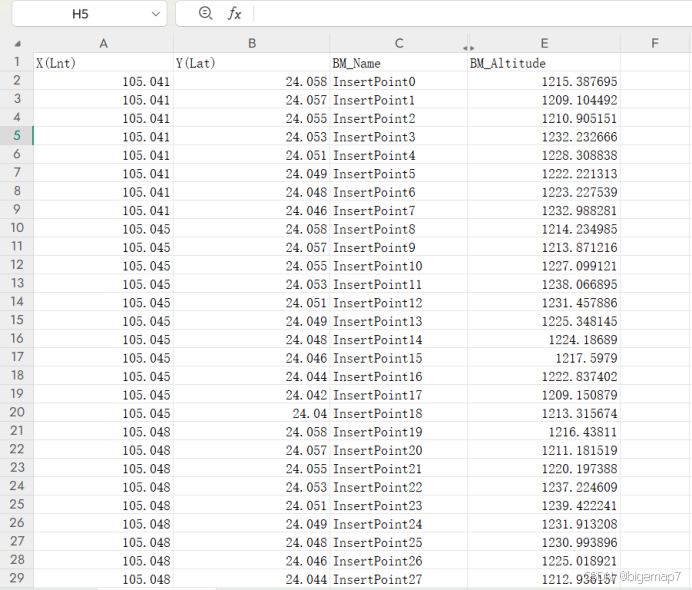Click the X(Lnt) header cell

click(x=103, y=63)
